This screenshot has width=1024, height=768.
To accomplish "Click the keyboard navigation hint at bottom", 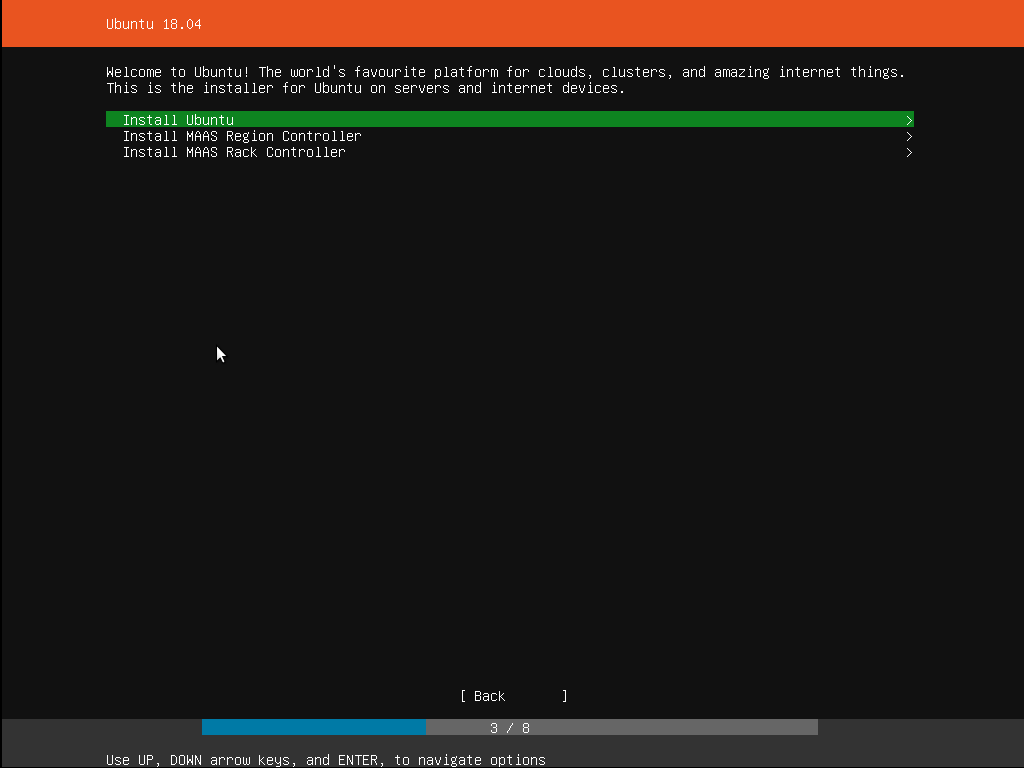I will pyautogui.click(x=325, y=760).
